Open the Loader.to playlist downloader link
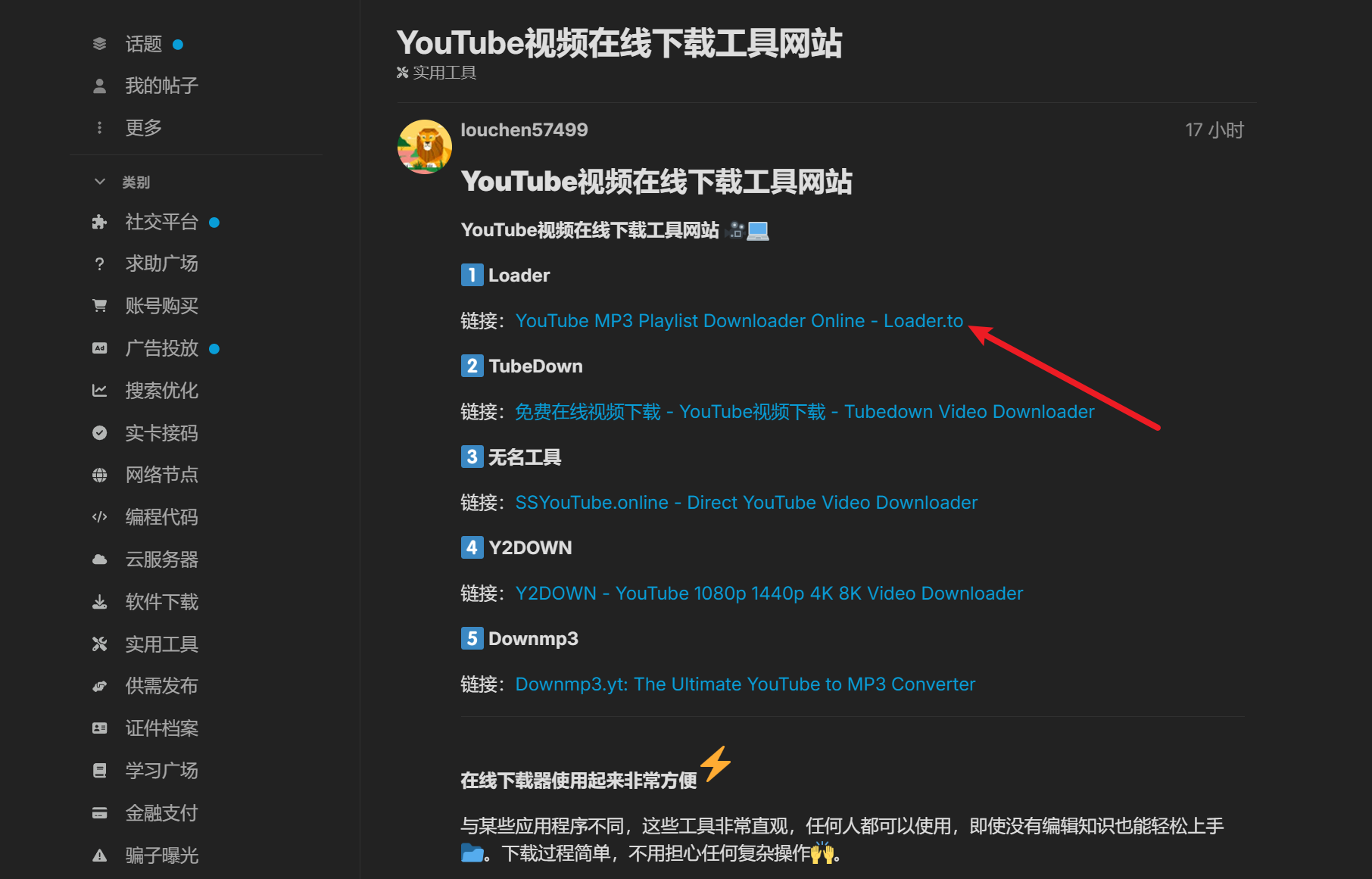Screen dimensions: 1372x879 739,321
